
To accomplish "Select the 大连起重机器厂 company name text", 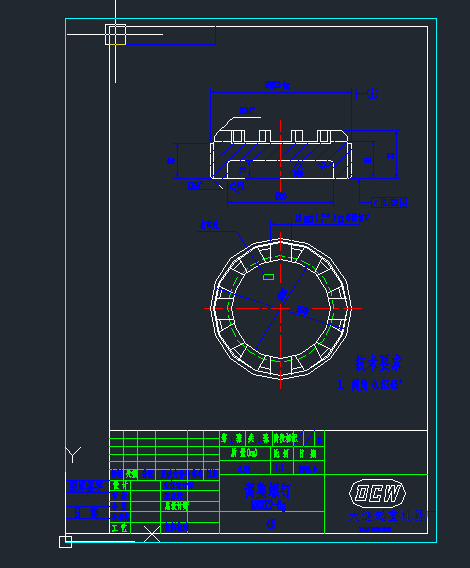I will [391, 516].
